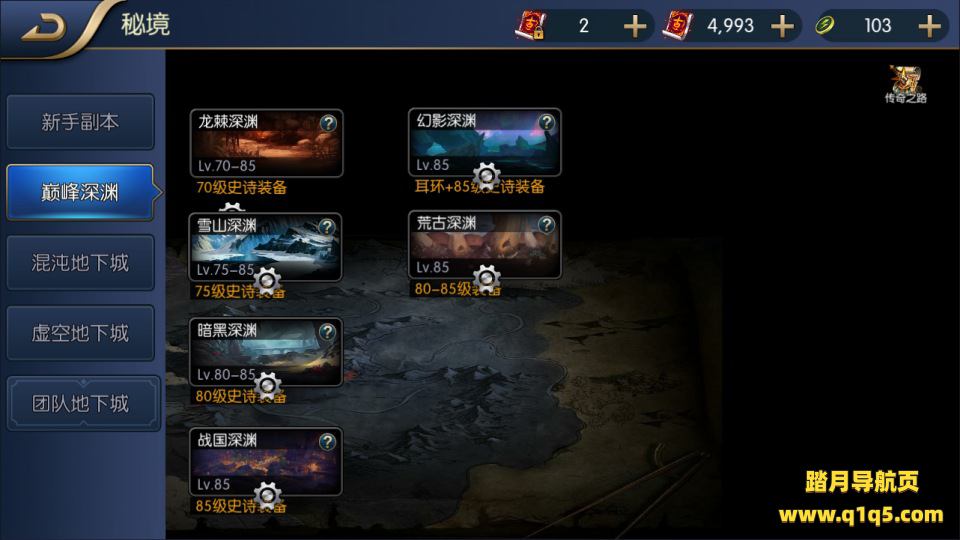Show info icon for 暗黑深渊
This screenshot has height=540, width=960.
[327, 332]
